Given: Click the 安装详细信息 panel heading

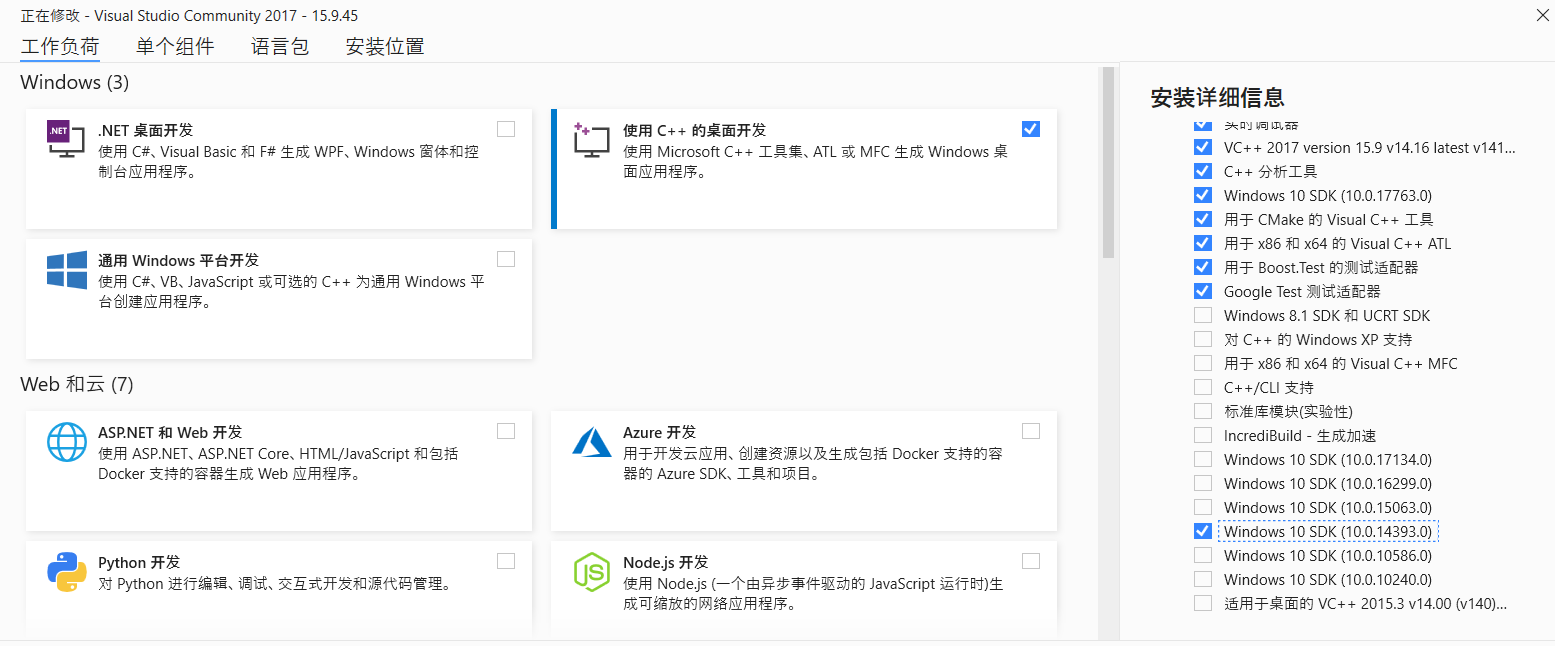Looking at the screenshot, I should click(x=1217, y=97).
